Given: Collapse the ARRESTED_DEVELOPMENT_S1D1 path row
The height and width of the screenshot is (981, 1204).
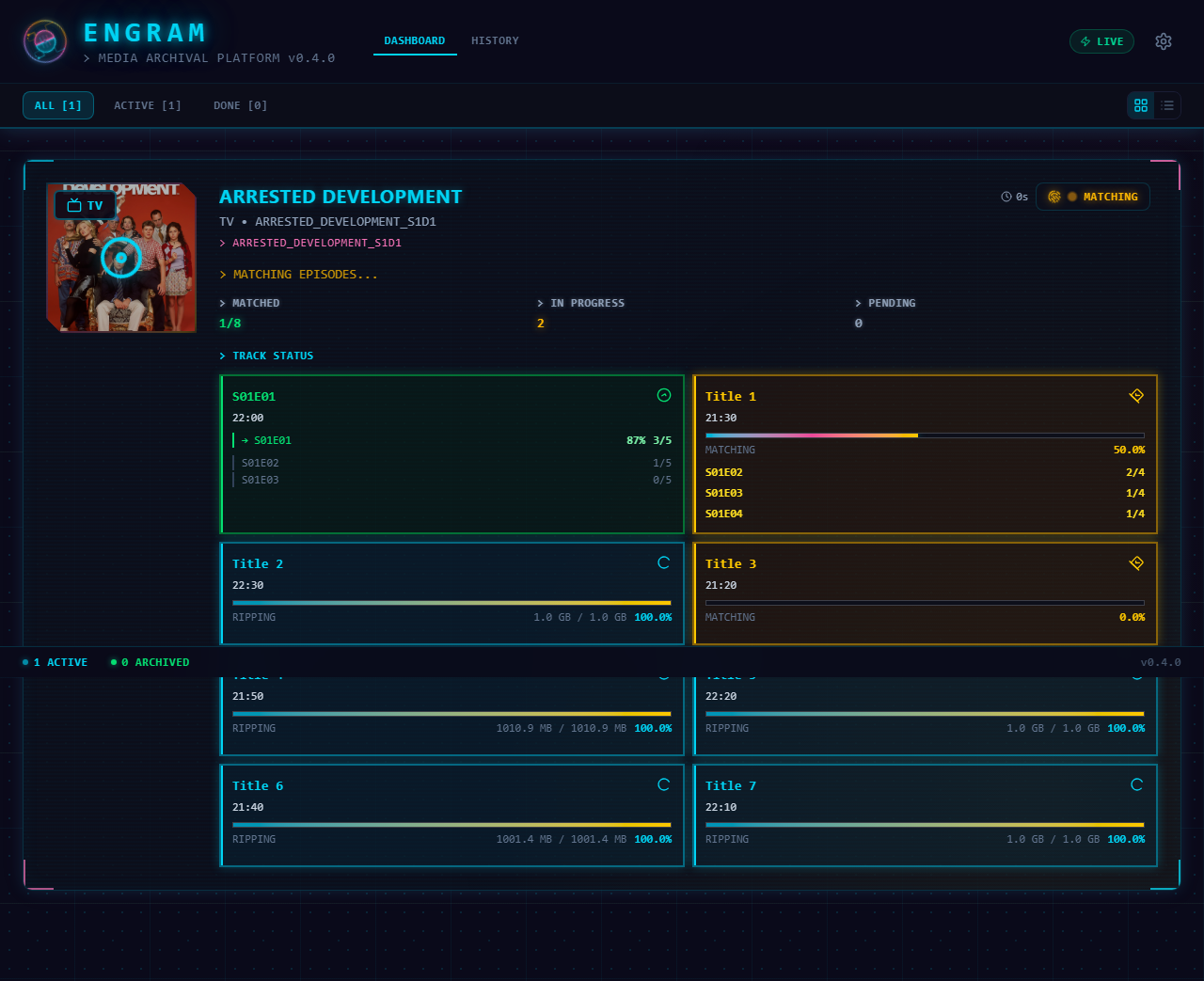Looking at the screenshot, I should [x=310, y=242].
